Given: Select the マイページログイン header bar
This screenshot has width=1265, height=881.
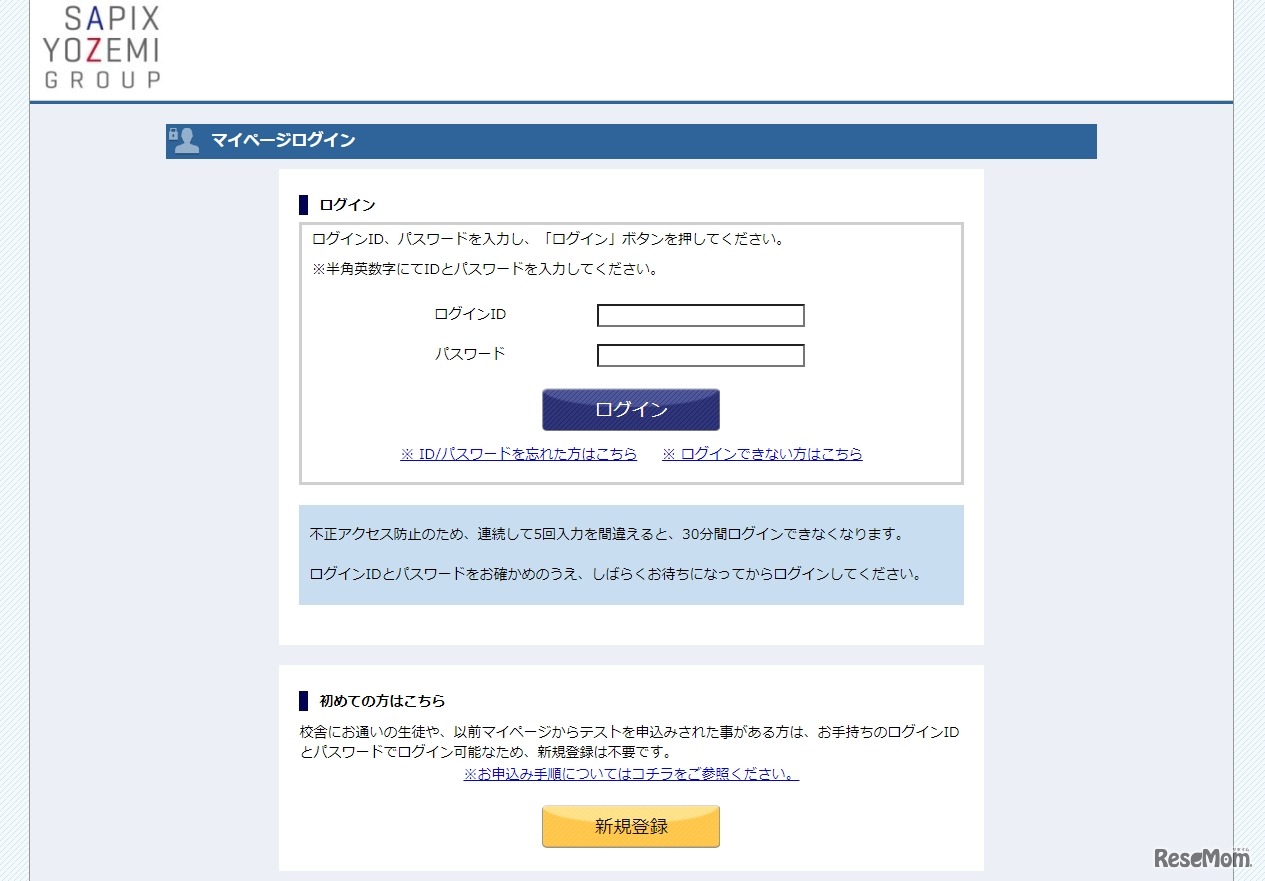Looking at the screenshot, I should point(631,141).
